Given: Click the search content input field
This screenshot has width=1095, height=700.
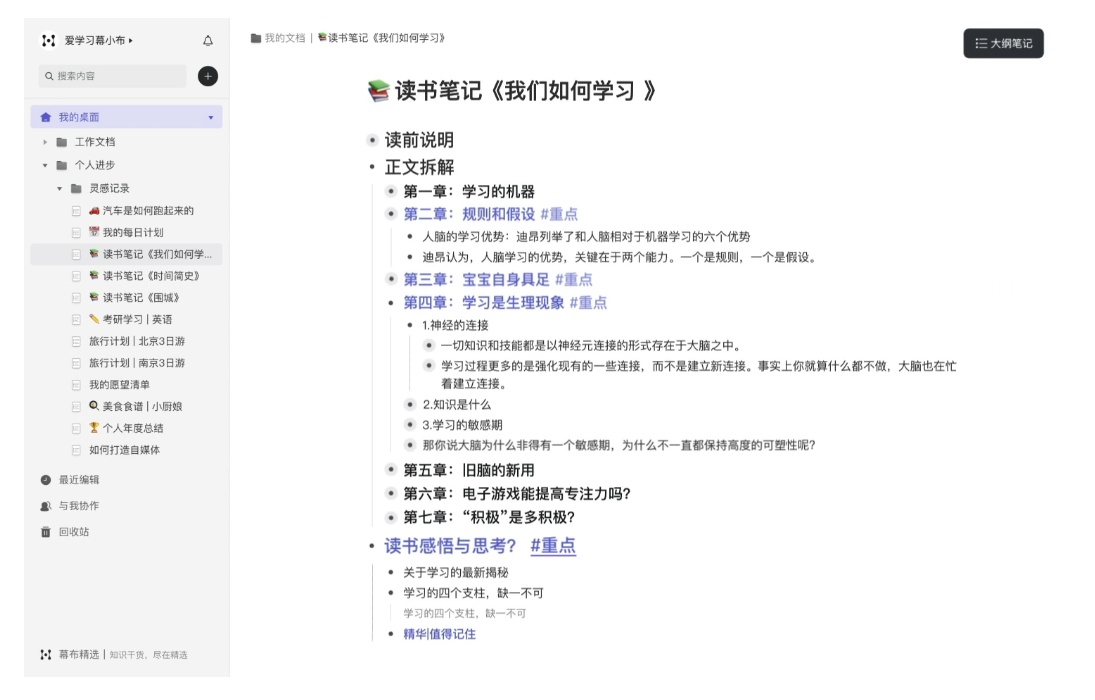Looking at the screenshot, I should click(x=115, y=76).
